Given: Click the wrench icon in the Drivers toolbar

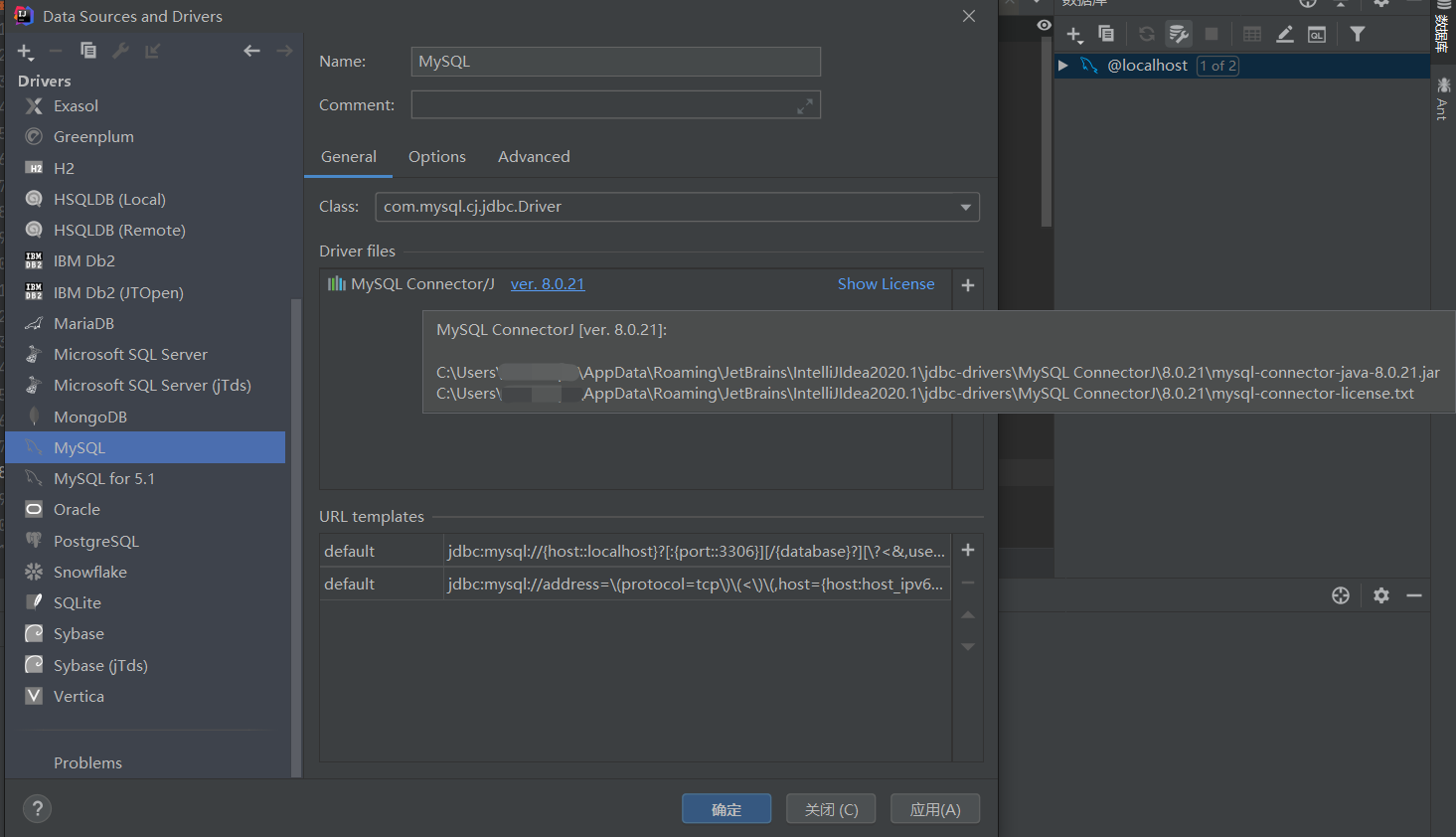Looking at the screenshot, I should [x=121, y=50].
